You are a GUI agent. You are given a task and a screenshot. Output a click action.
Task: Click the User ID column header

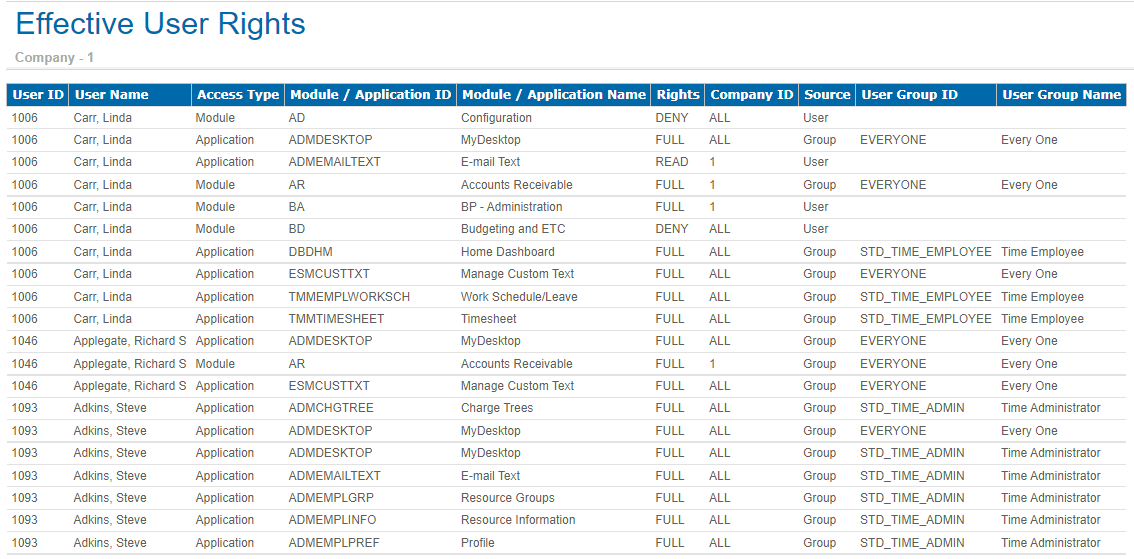[38, 95]
